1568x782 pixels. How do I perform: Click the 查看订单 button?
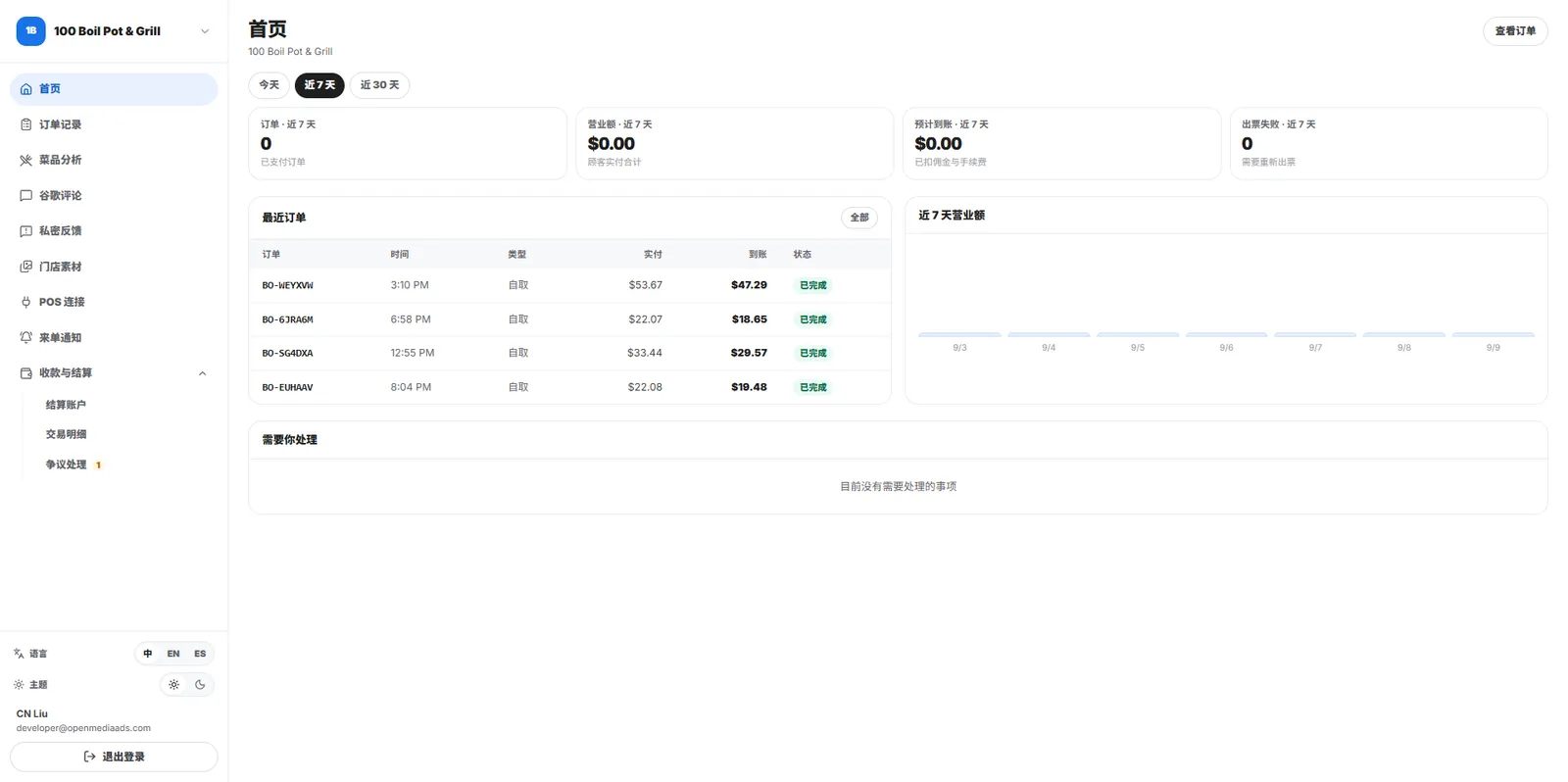pyautogui.click(x=1515, y=31)
